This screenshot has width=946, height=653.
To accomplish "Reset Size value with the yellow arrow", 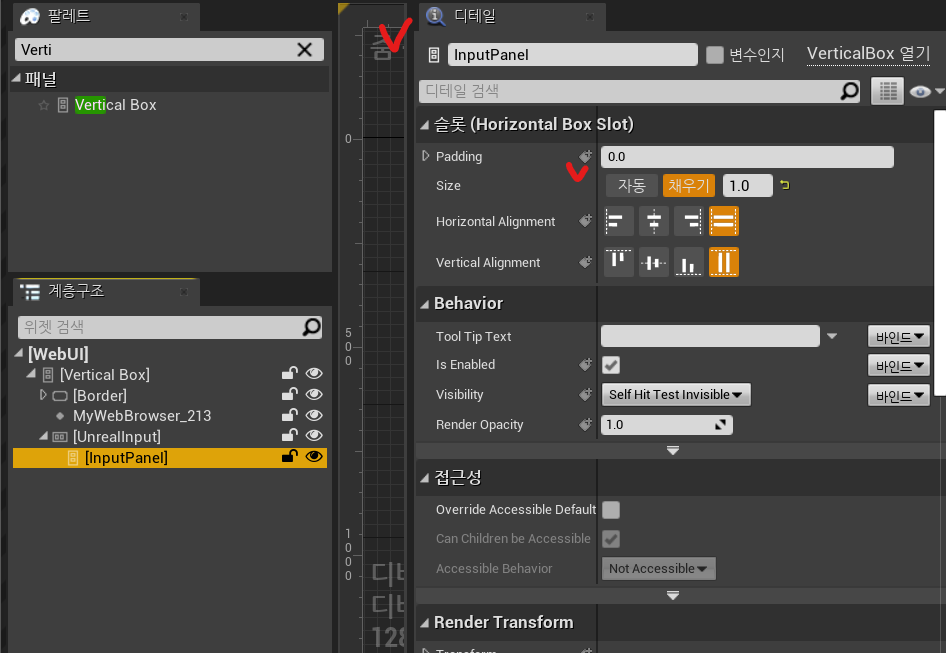I will click(x=785, y=185).
